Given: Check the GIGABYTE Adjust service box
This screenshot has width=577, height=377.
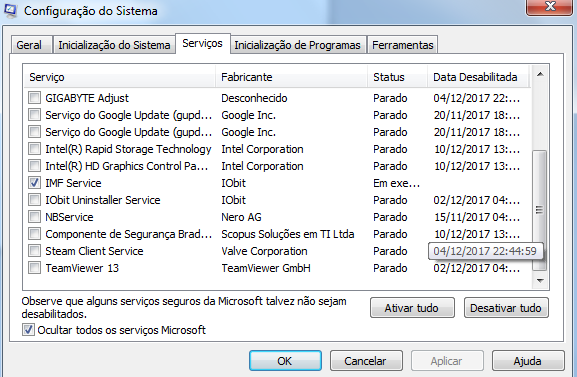Looking at the screenshot, I should pos(35,98).
